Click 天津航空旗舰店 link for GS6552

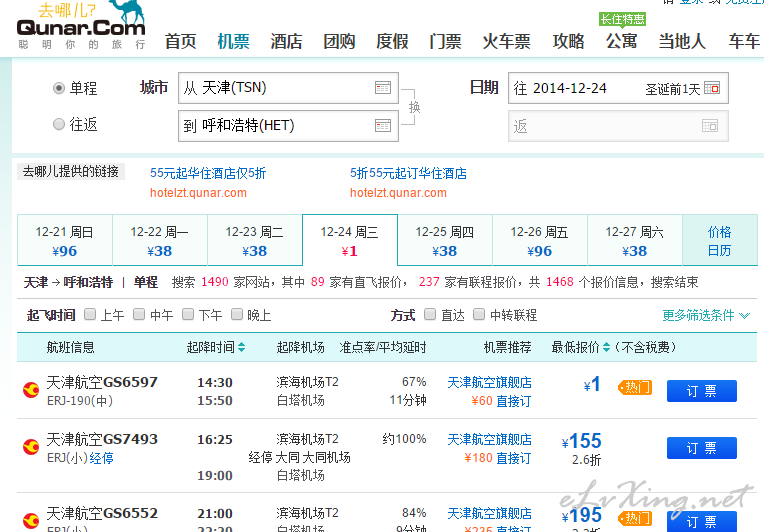(x=489, y=513)
